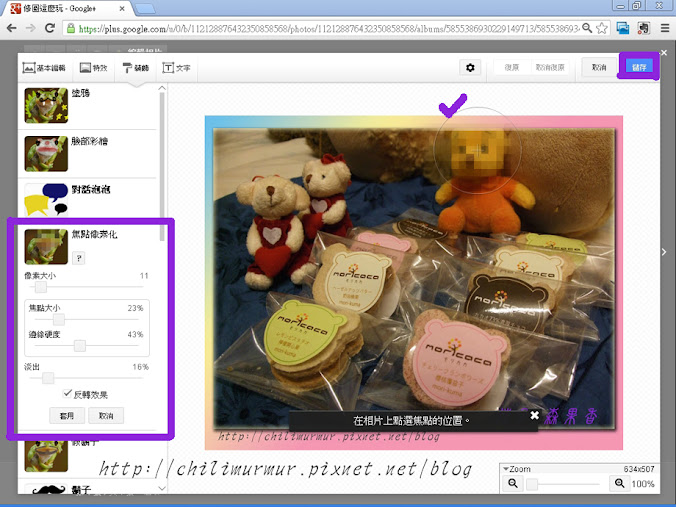Save the photo with 儲存 button
The image size is (676, 507).
(x=639, y=67)
